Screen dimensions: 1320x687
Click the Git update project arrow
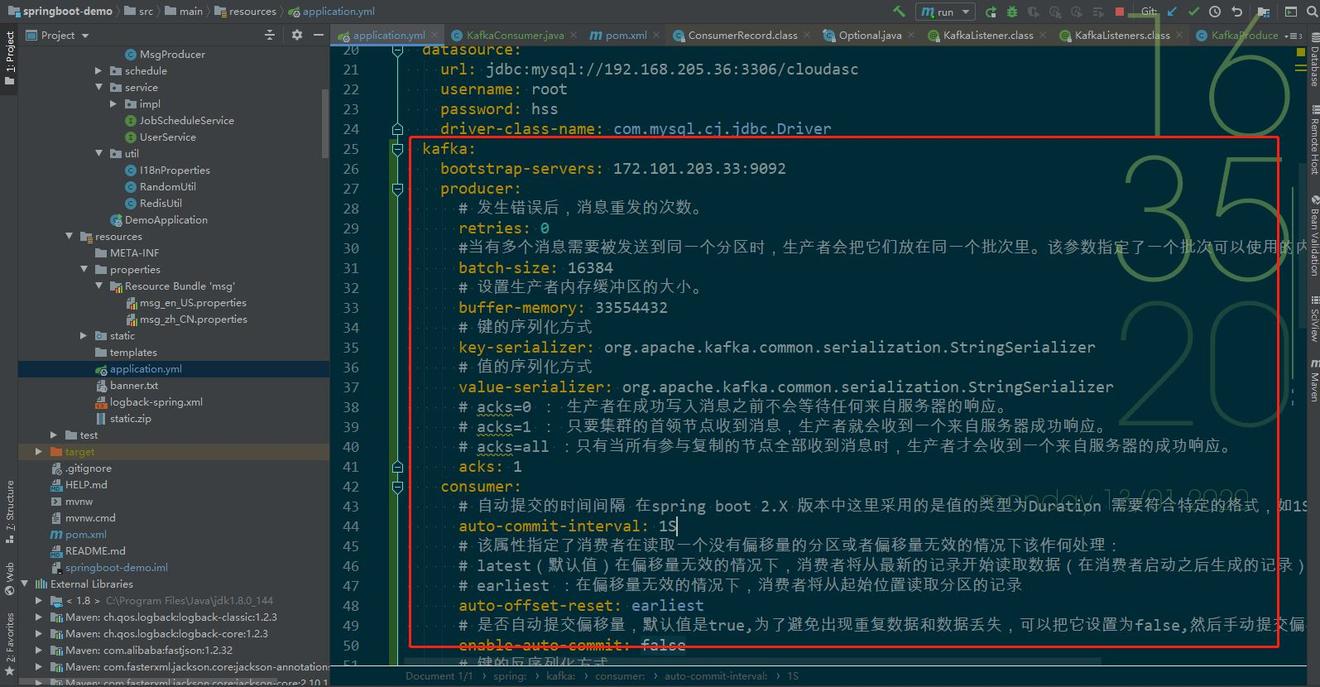pyautogui.click(x=1172, y=12)
